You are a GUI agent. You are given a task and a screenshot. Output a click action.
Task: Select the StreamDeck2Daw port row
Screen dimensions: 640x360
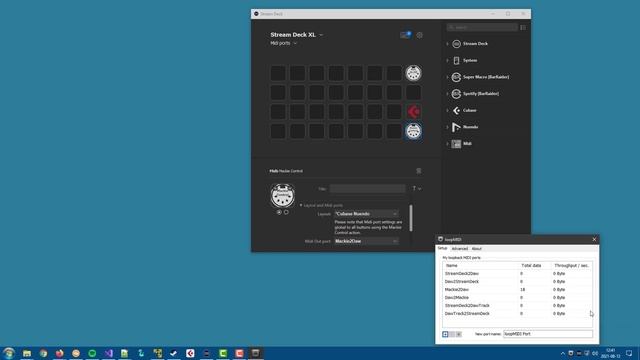pyautogui.click(x=517, y=273)
